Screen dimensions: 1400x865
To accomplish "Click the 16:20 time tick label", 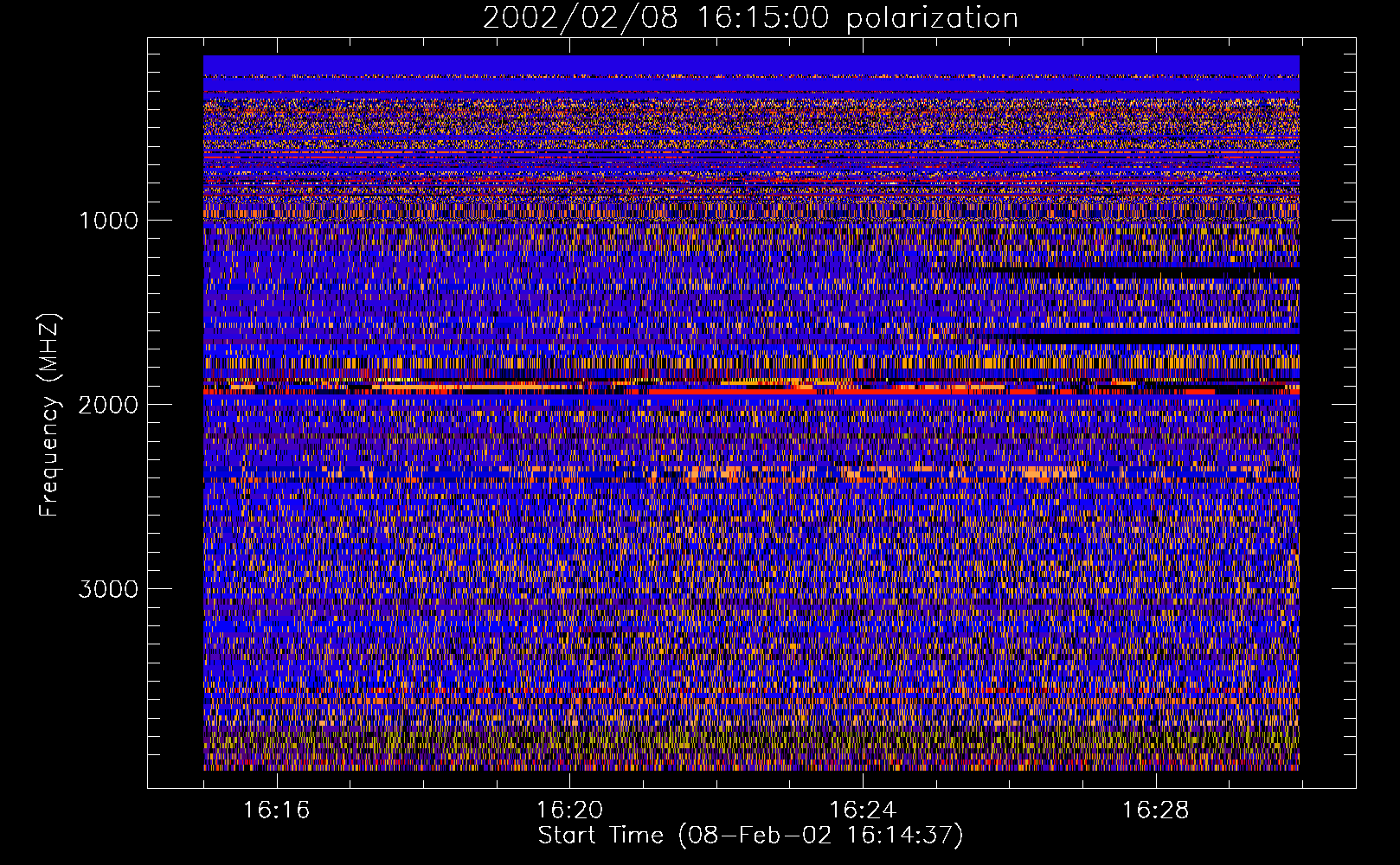I will [x=569, y=811].
